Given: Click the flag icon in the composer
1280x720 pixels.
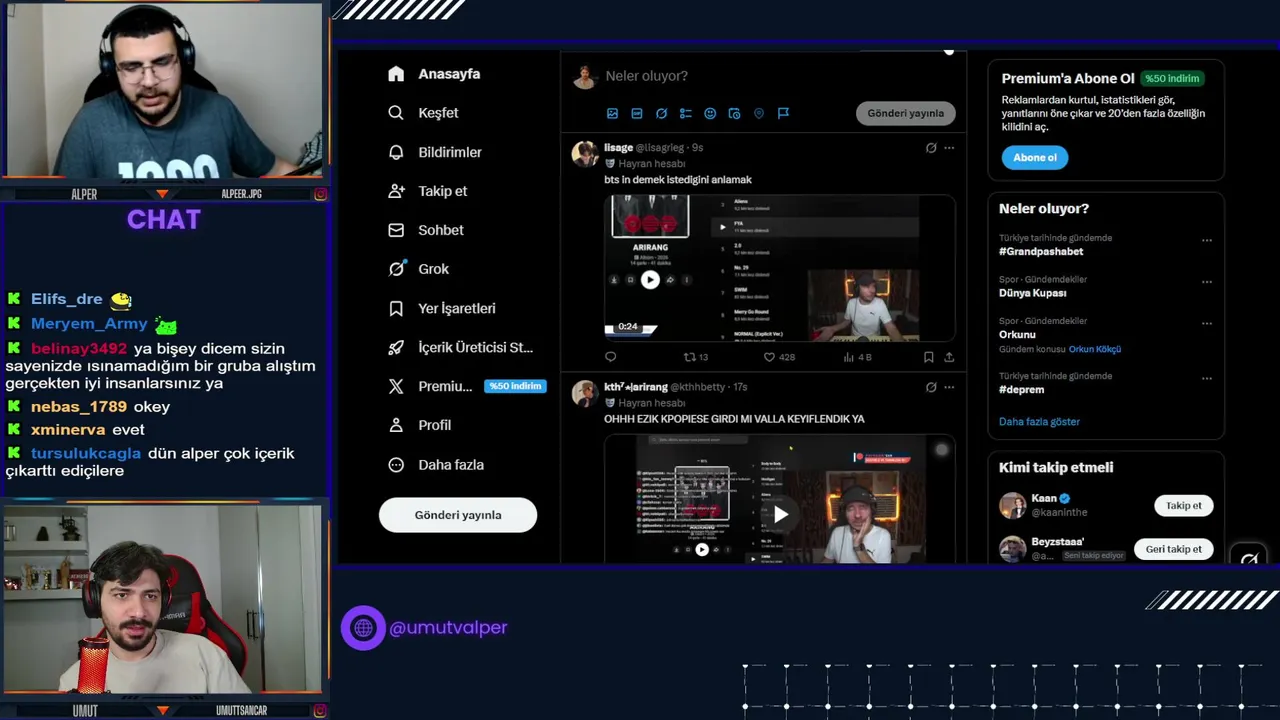Looking at the screenshot, I should click(783, 114).
